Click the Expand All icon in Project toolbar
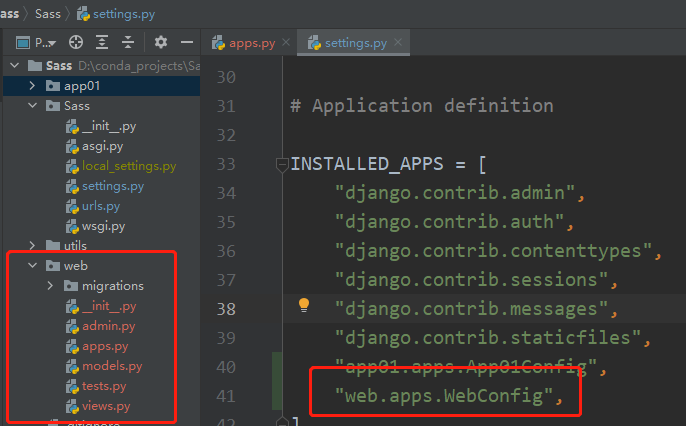Image resolution: width=686 pixels, height=426 pixels. point(103,43)
